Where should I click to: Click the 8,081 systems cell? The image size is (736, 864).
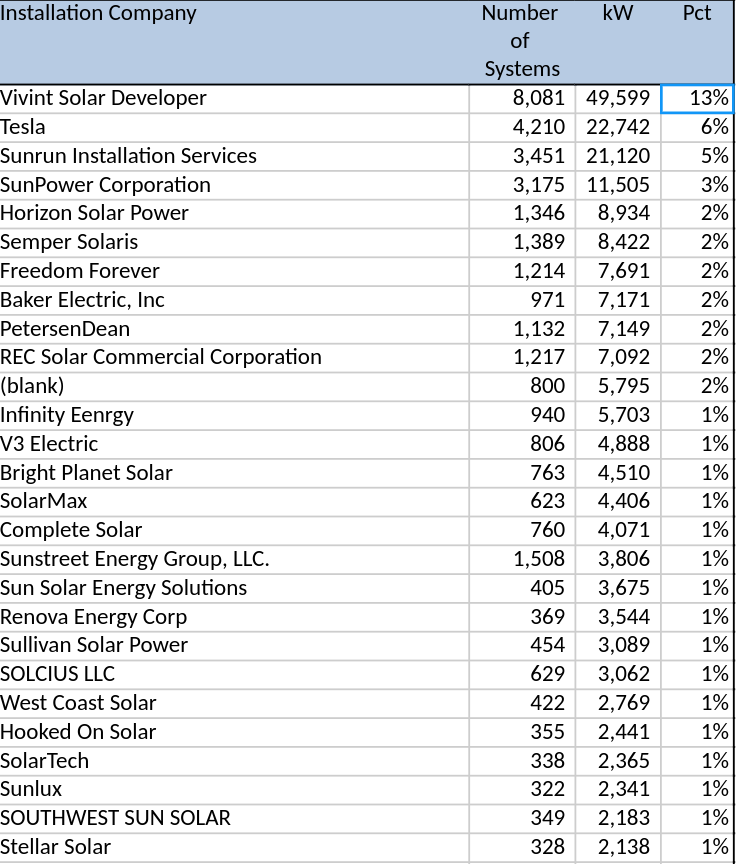click(522, 99)
